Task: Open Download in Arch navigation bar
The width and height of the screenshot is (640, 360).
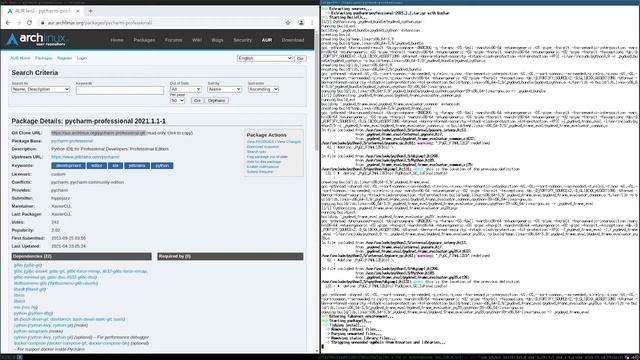Action: point(293,40)
